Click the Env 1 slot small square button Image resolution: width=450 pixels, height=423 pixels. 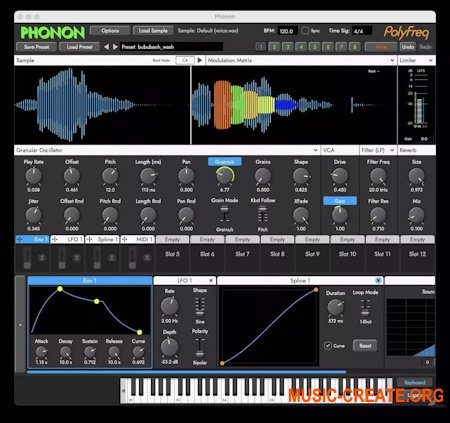click(42, 257)
